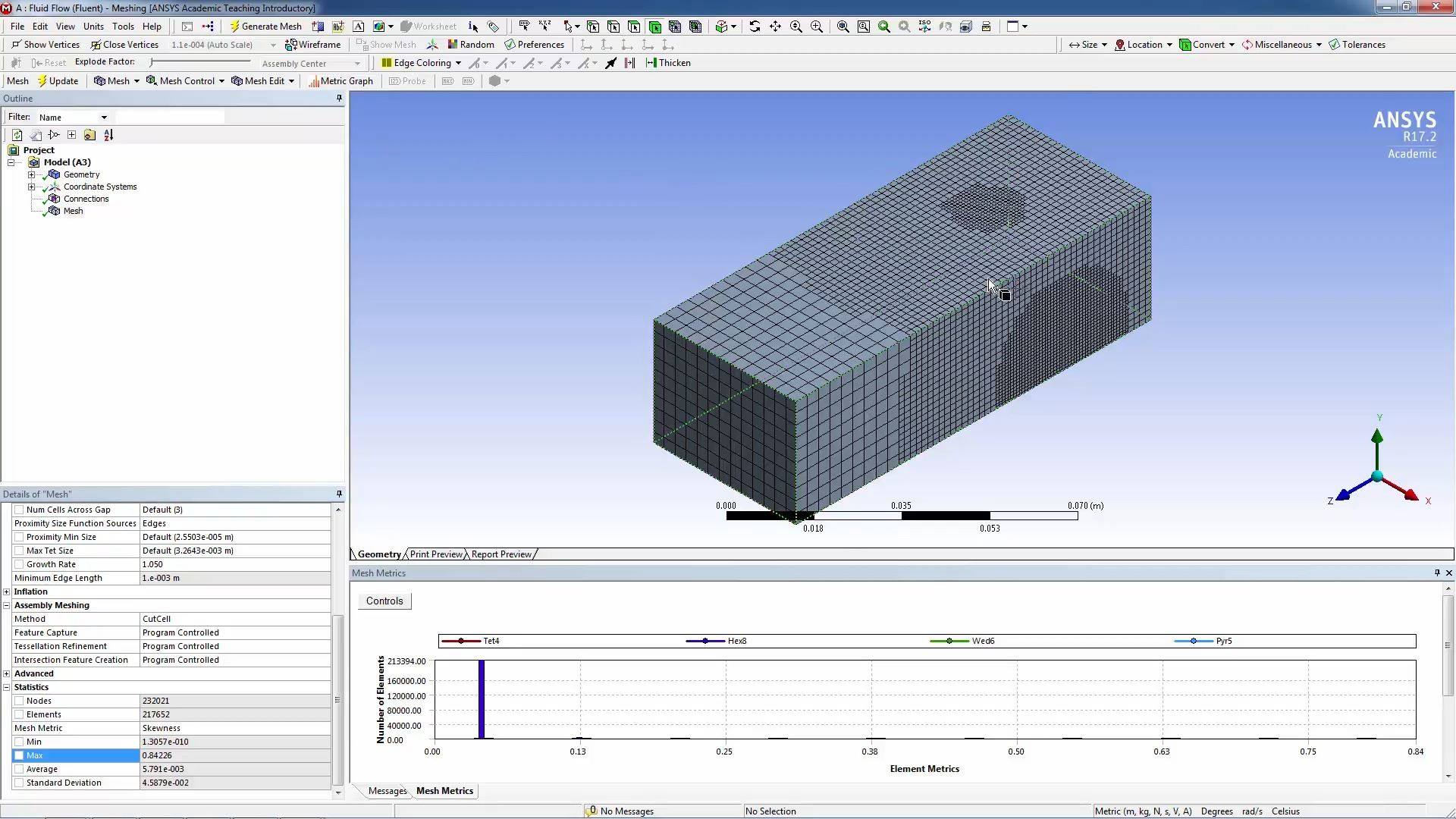
Task: Click the Update button
Action: click(x=58, y=81)
